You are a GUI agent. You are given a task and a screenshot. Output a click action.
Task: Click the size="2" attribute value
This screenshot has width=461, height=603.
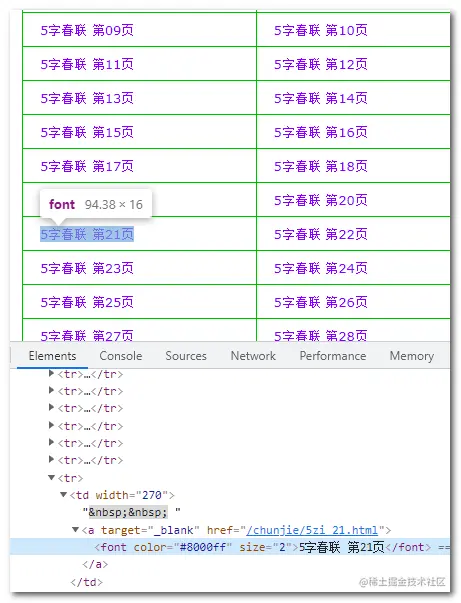click(x=283, y=547)
